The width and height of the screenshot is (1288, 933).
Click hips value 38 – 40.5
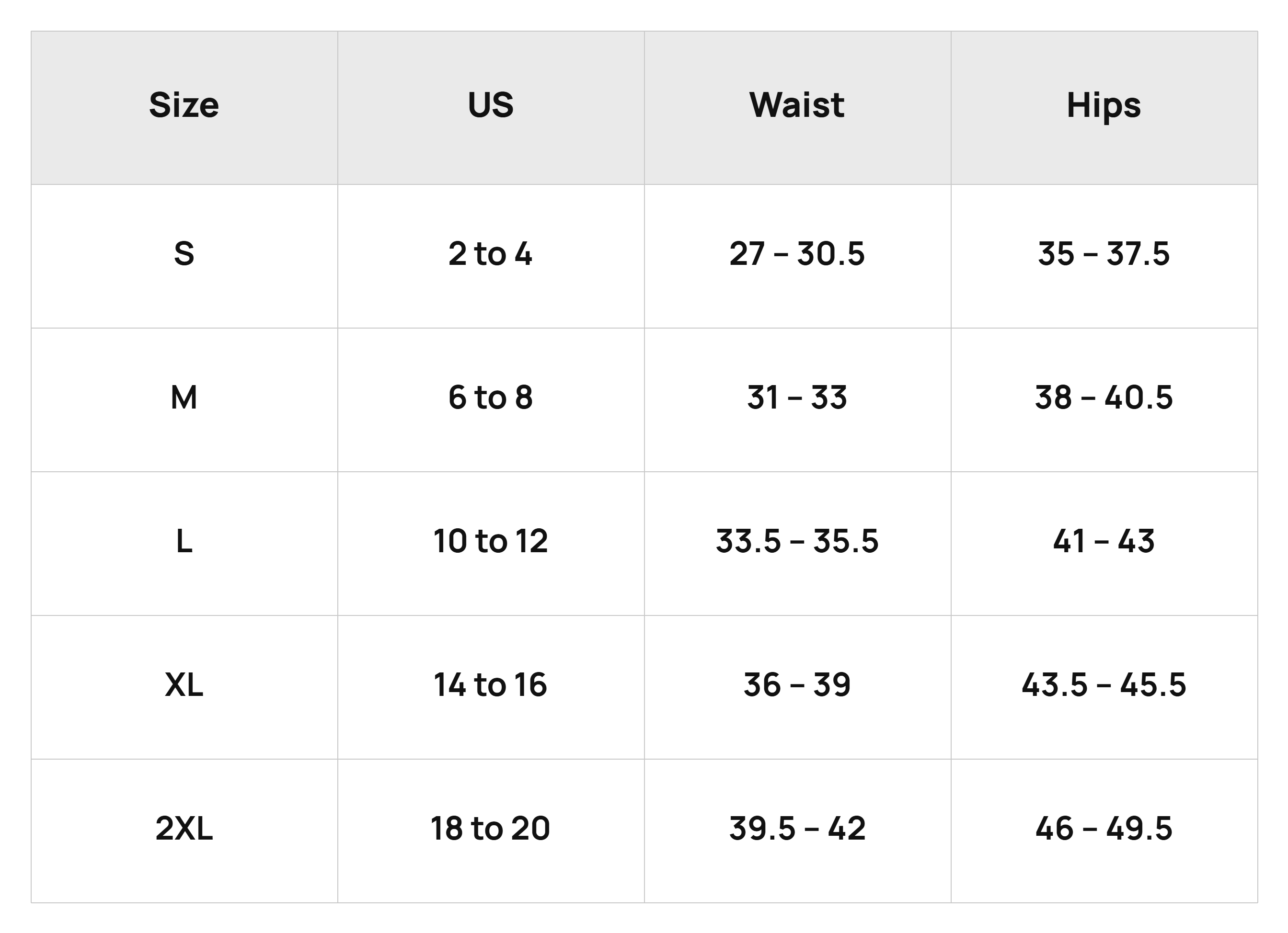click(1104, 398)
